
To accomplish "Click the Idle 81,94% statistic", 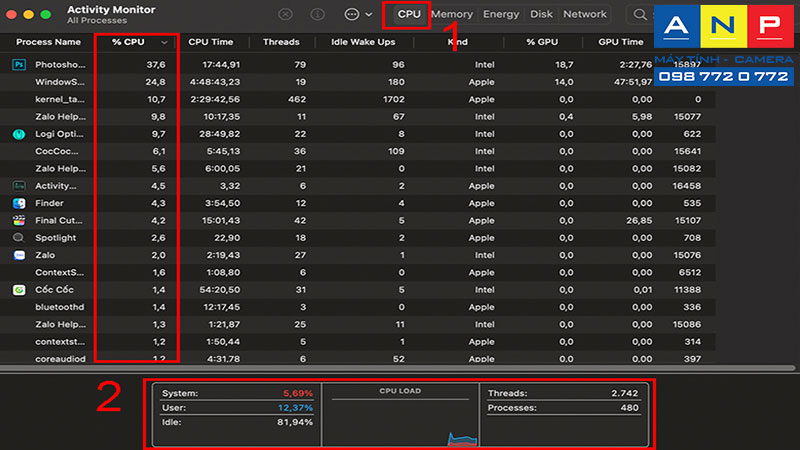I will pos(237,422).
